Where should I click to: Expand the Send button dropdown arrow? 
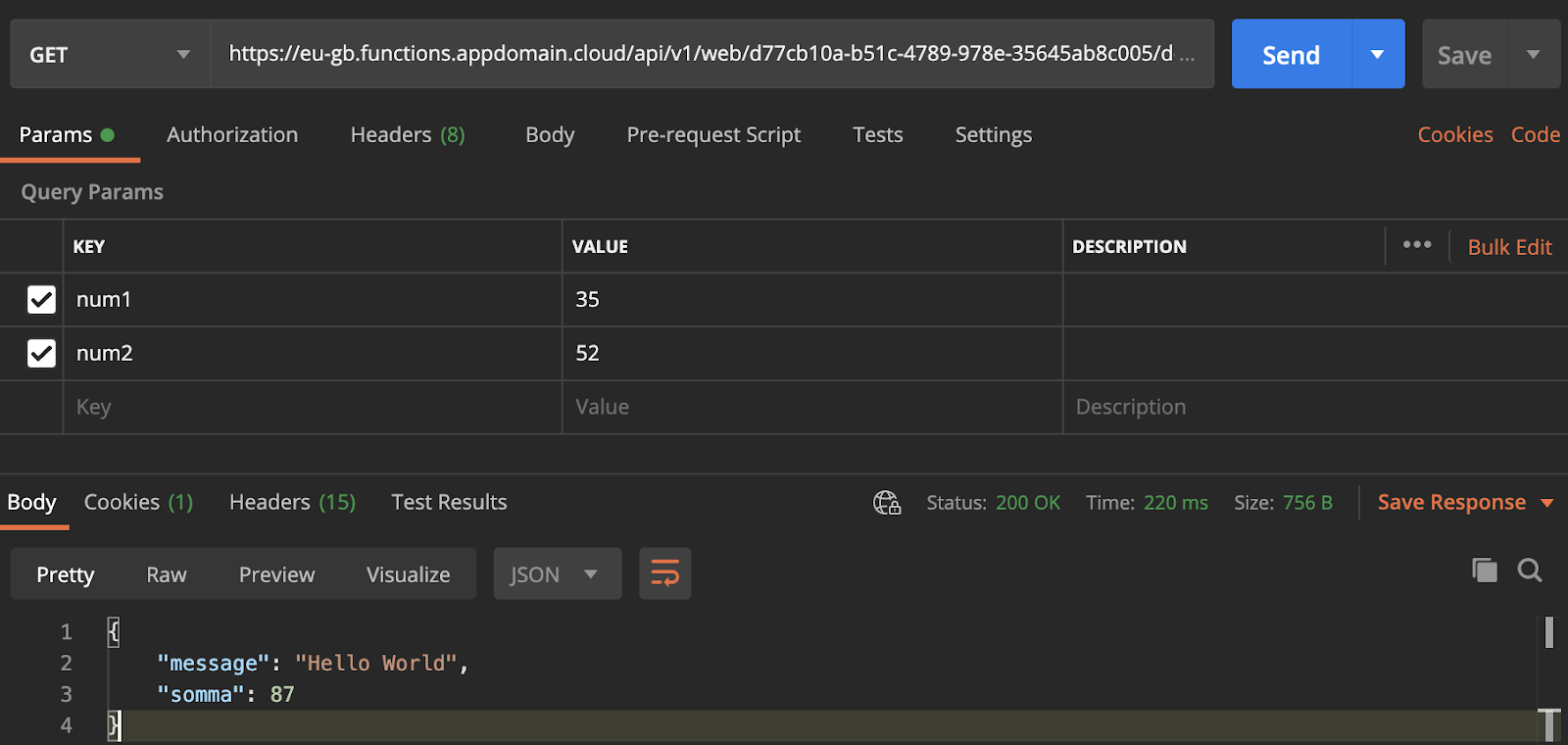click(x=1378, y=54)
